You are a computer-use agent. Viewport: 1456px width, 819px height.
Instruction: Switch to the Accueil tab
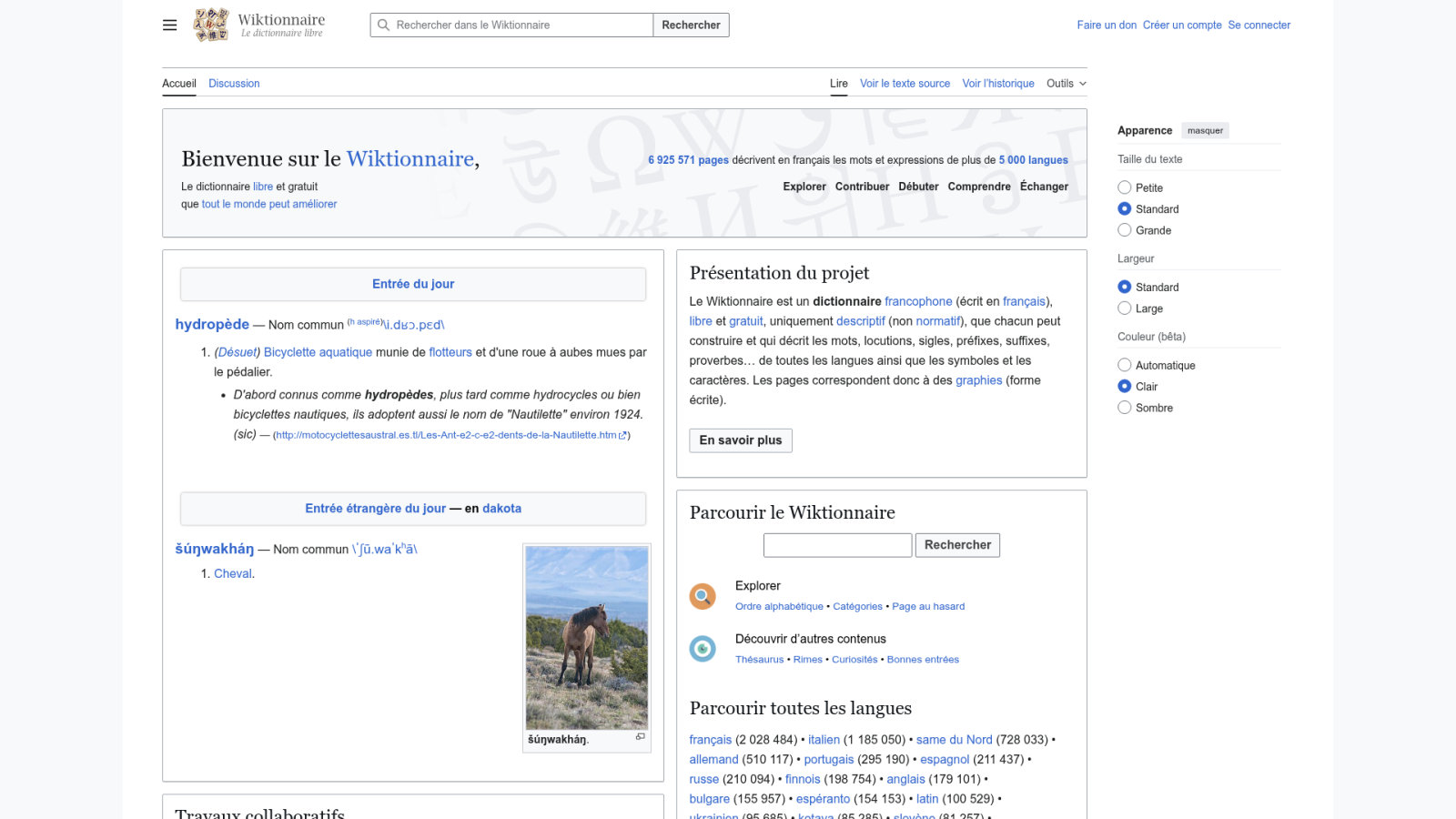(179, 84)
